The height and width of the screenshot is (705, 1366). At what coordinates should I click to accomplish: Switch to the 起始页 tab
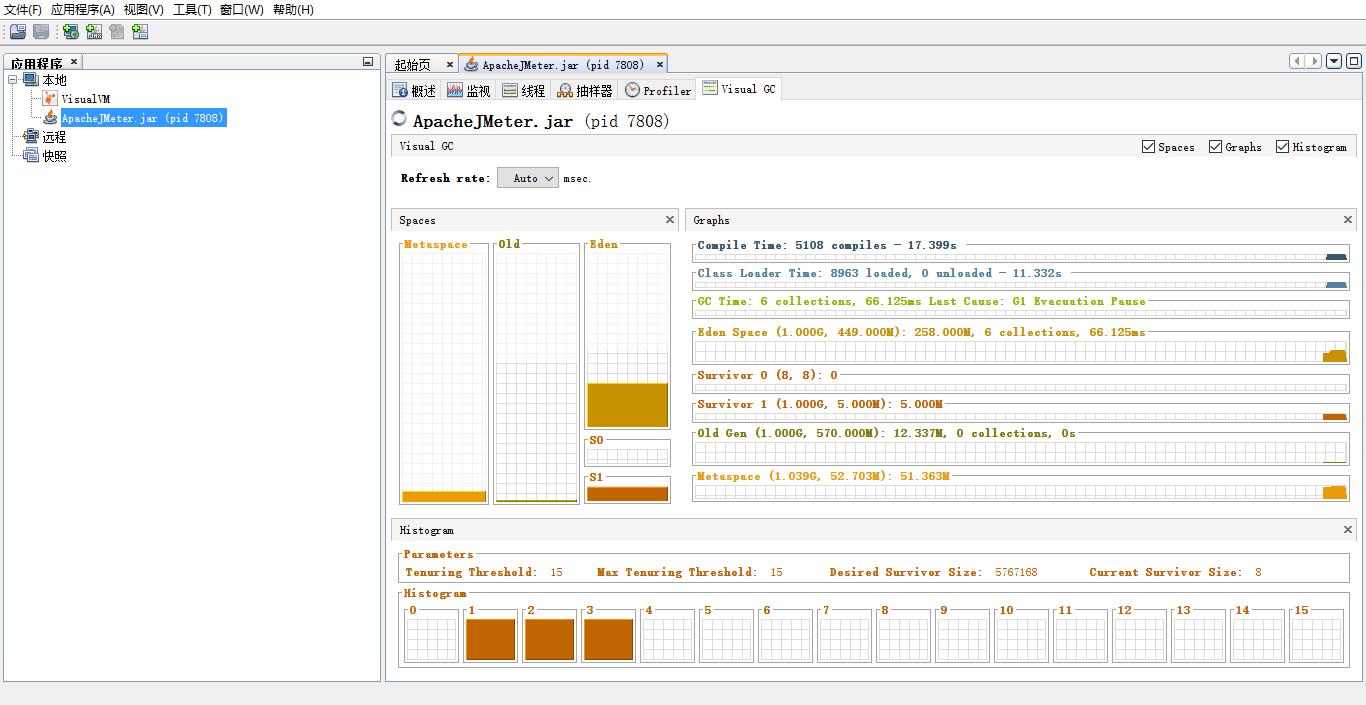coord(413,65)
